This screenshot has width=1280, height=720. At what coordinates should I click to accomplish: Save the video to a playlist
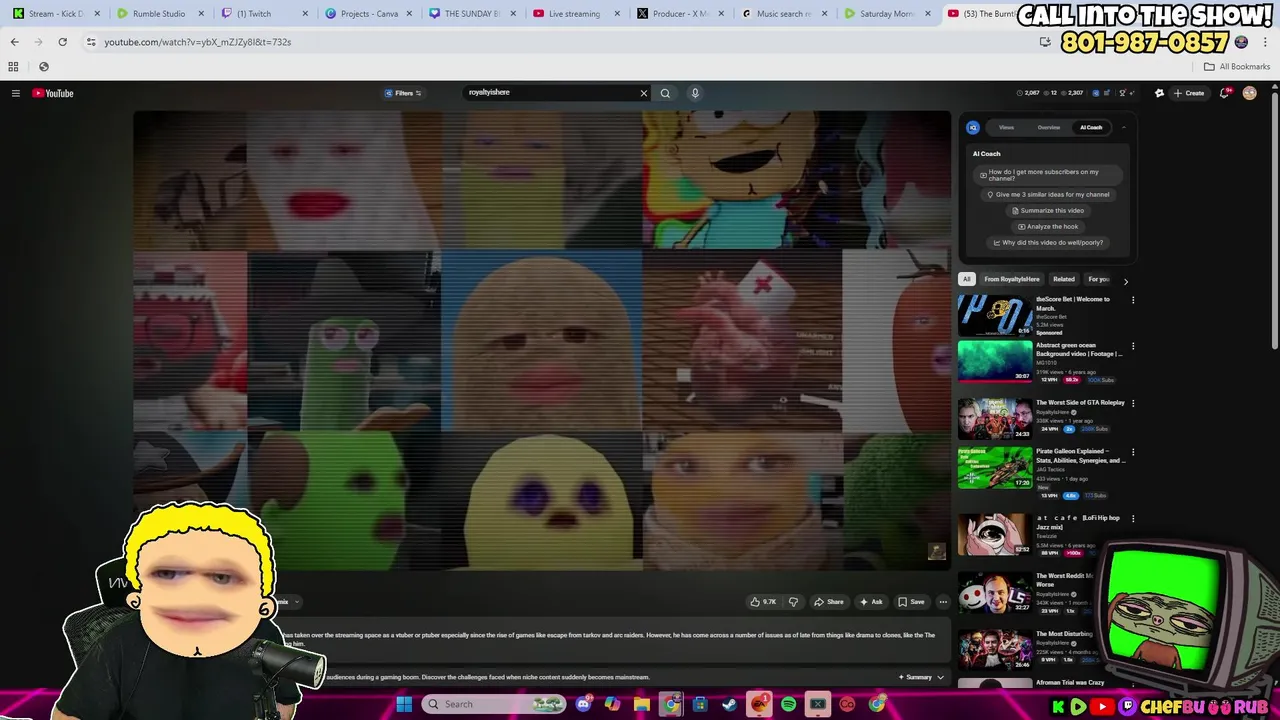point(911,602)
